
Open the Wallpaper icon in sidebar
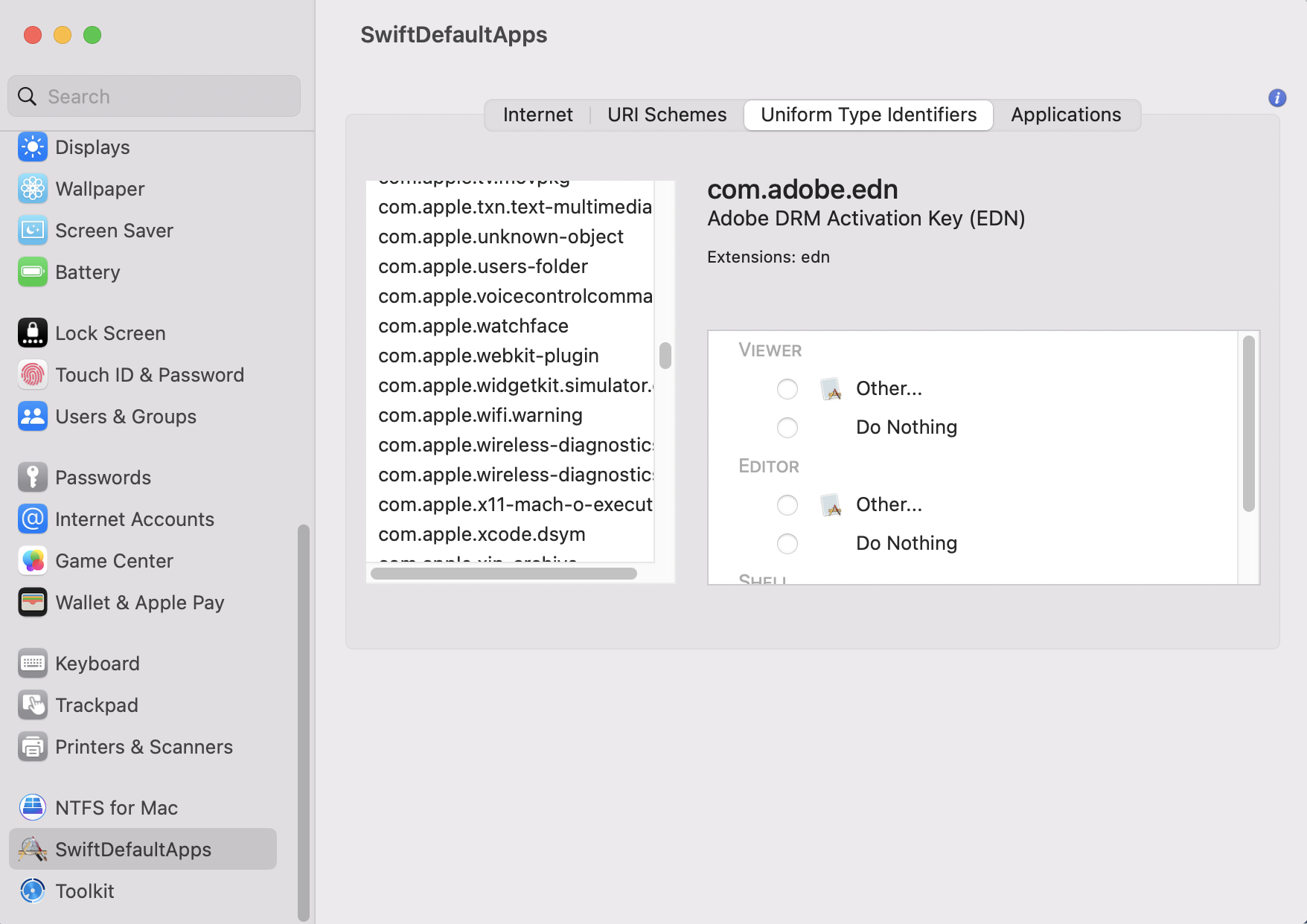33,189
